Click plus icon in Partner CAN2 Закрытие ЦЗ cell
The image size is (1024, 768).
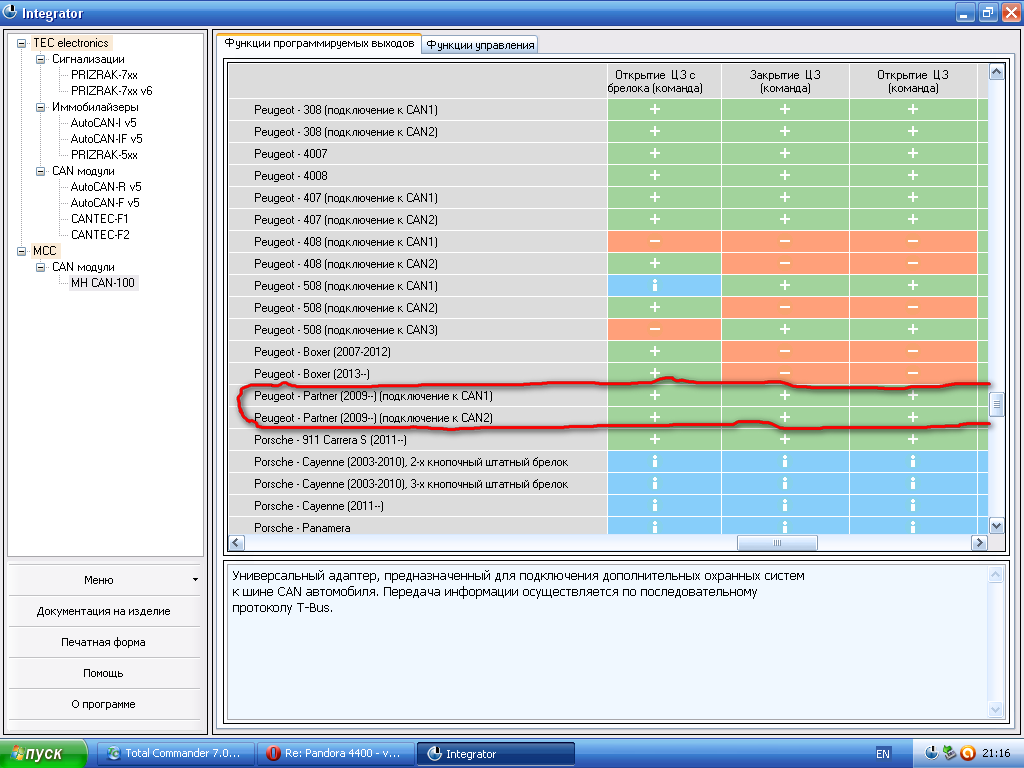coord(785,417)
